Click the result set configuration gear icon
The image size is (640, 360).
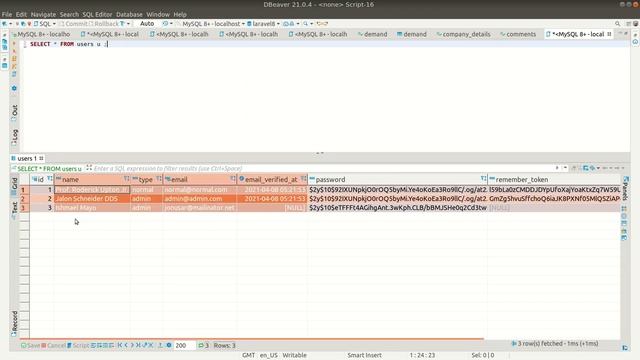169,345
